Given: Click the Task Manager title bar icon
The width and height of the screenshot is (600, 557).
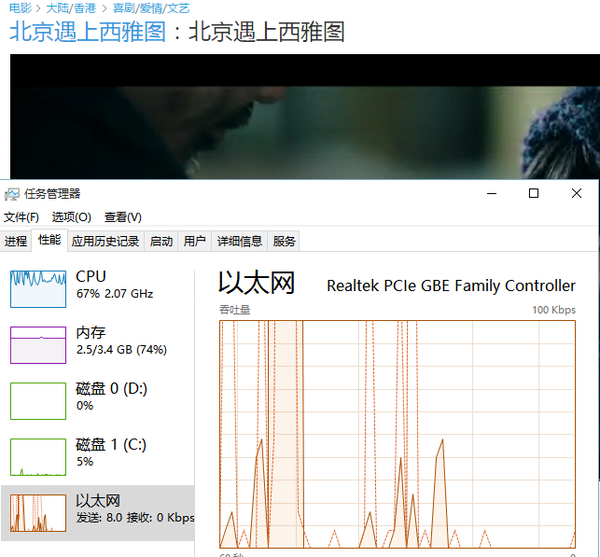Looking at the screenshot, I should [x=12, y=193].
